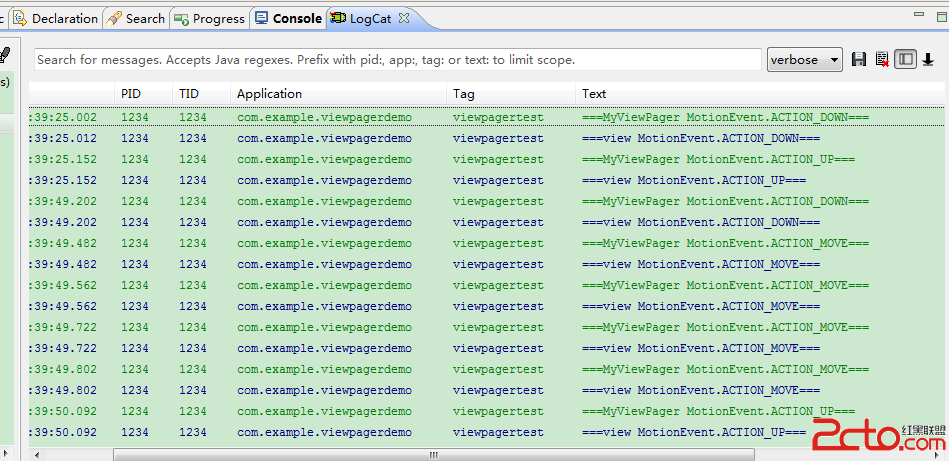Click the Save log to file icon
Viewport: 949px width, 461px height.
[x=859, y=60]
